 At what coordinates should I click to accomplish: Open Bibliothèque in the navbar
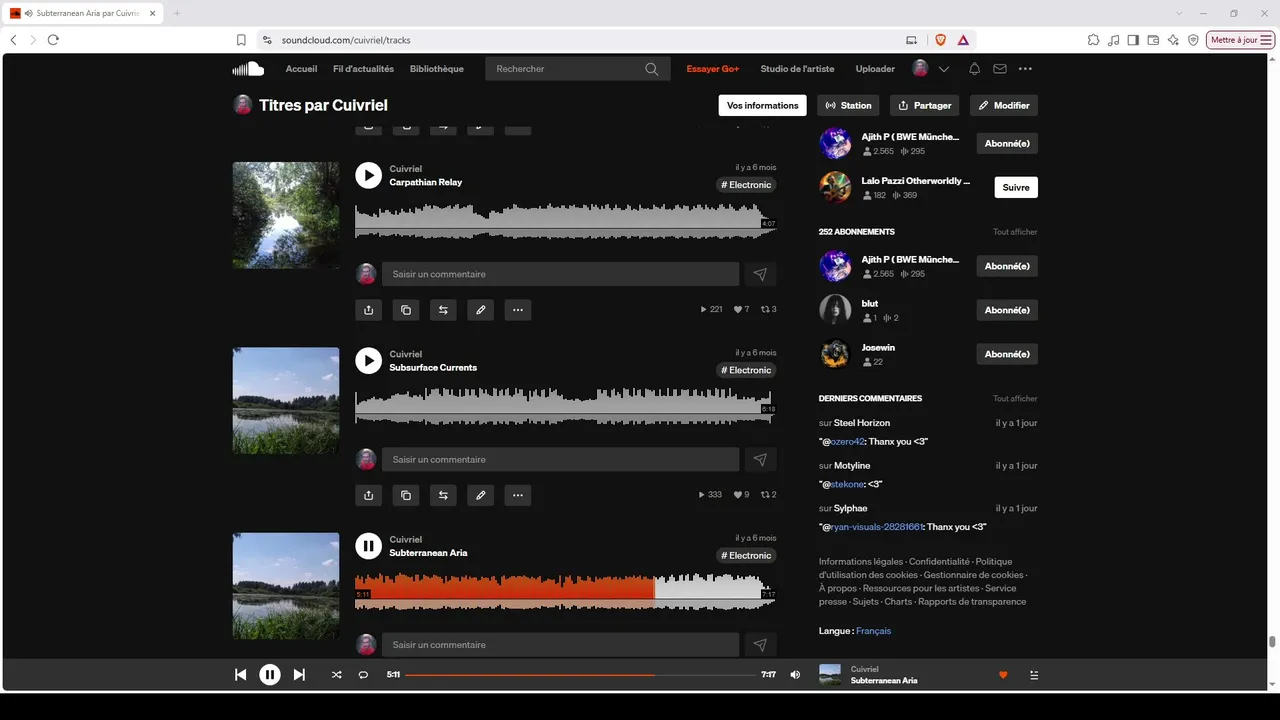pos(437,69)
